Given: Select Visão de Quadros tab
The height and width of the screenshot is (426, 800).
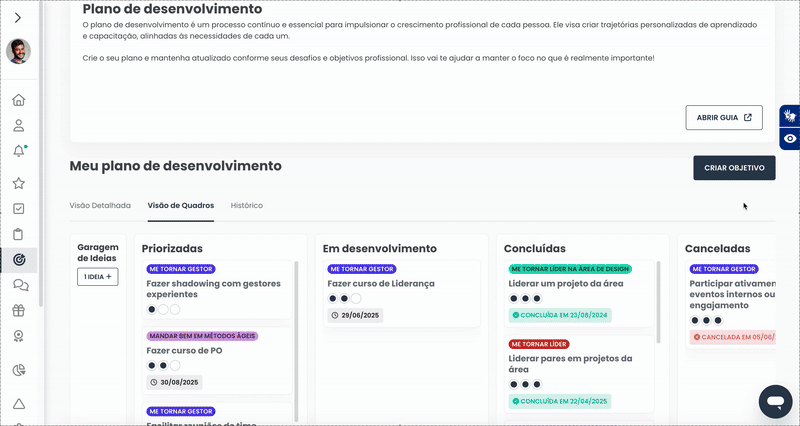Looking at the screenshot, I should pyautogui.click(x=181, y=206).
